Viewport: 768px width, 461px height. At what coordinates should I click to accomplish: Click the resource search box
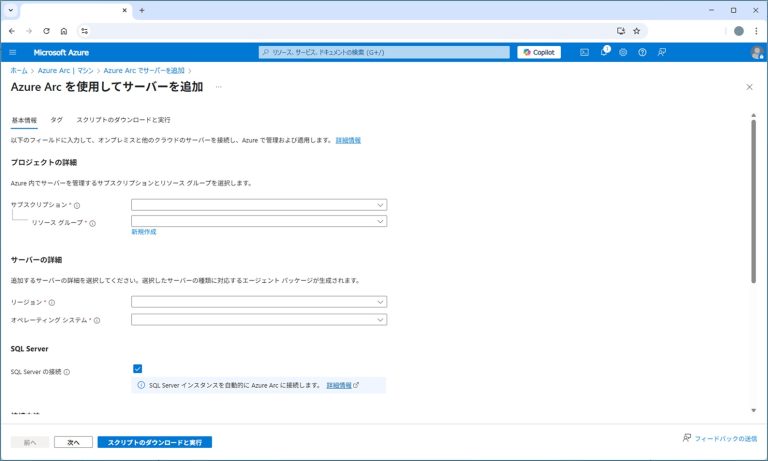tap(383, 52)
